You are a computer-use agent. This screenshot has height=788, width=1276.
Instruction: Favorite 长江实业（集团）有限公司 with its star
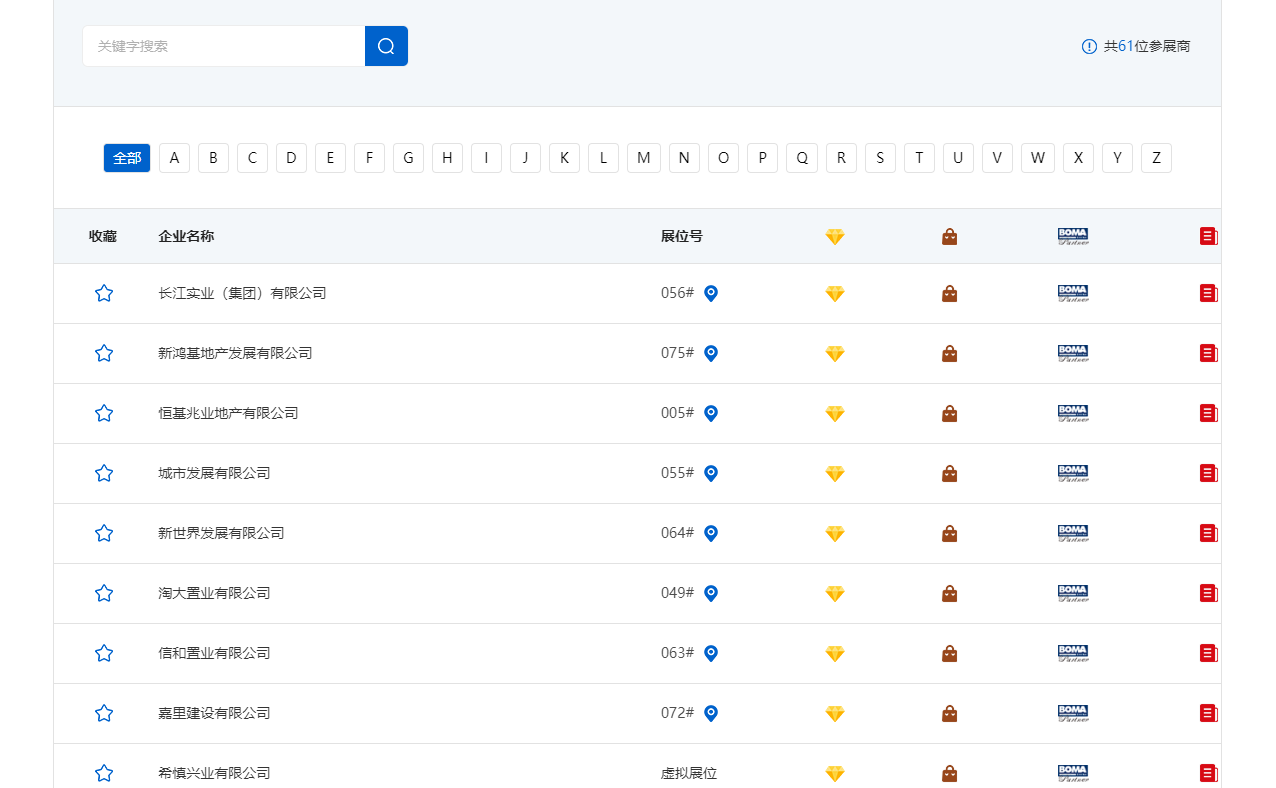(104, 293)
